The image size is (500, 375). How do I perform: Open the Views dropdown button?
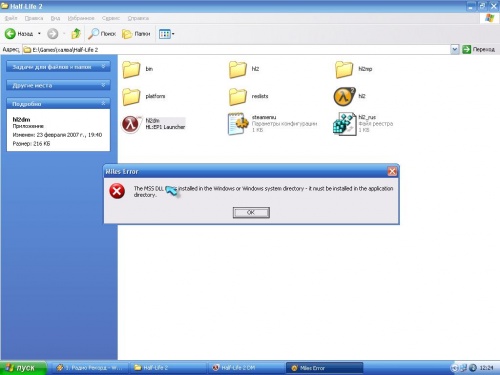coord(167,34)
